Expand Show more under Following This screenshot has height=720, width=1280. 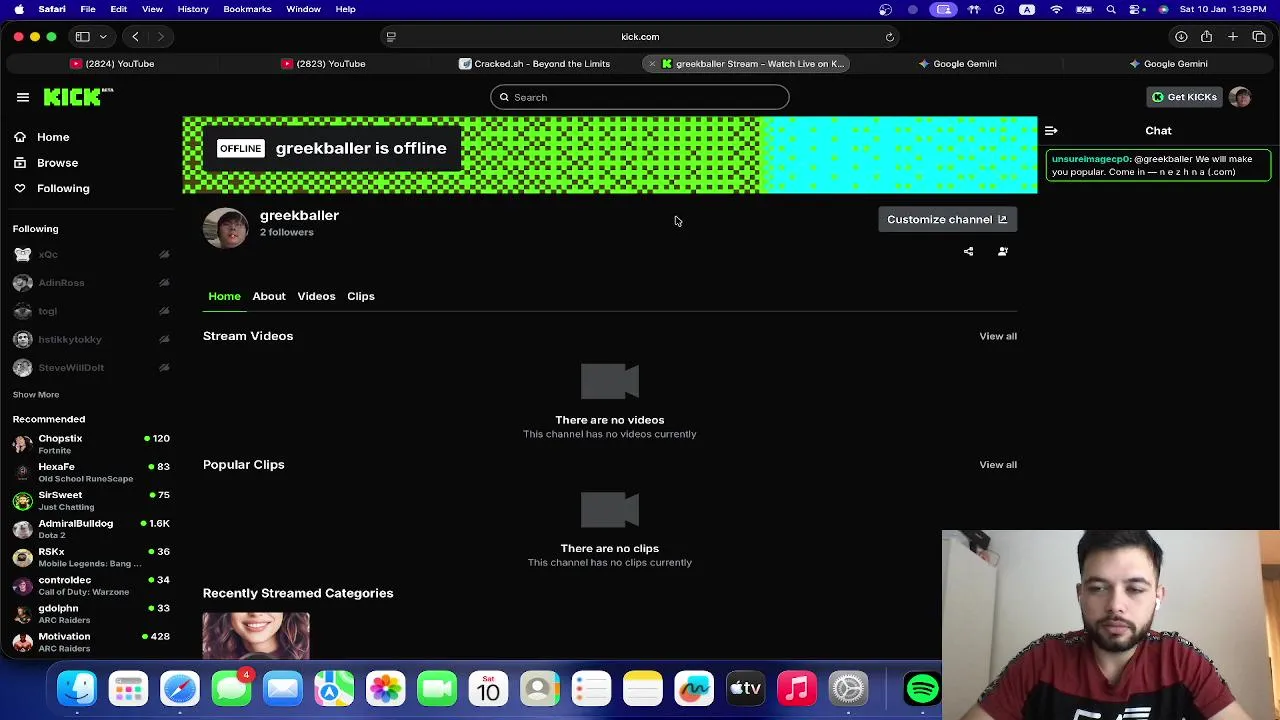[36, 395]
